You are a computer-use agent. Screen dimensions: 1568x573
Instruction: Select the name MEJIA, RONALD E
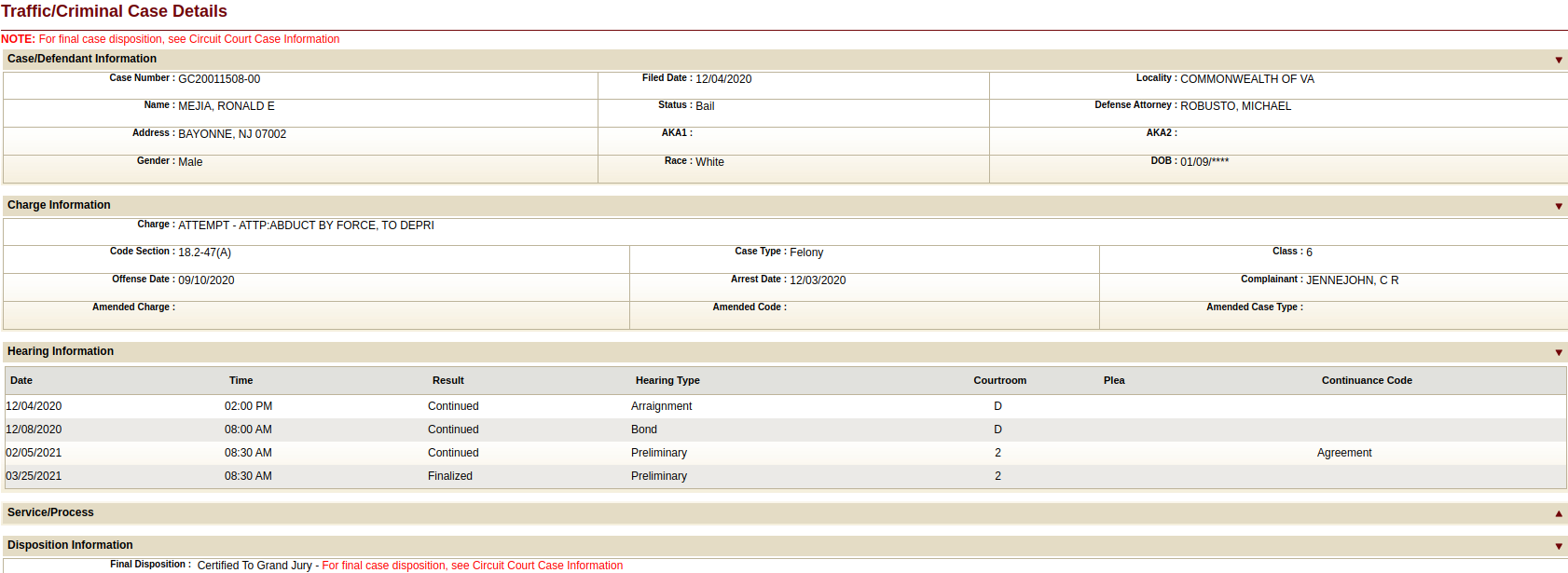(x=227, y=106)
